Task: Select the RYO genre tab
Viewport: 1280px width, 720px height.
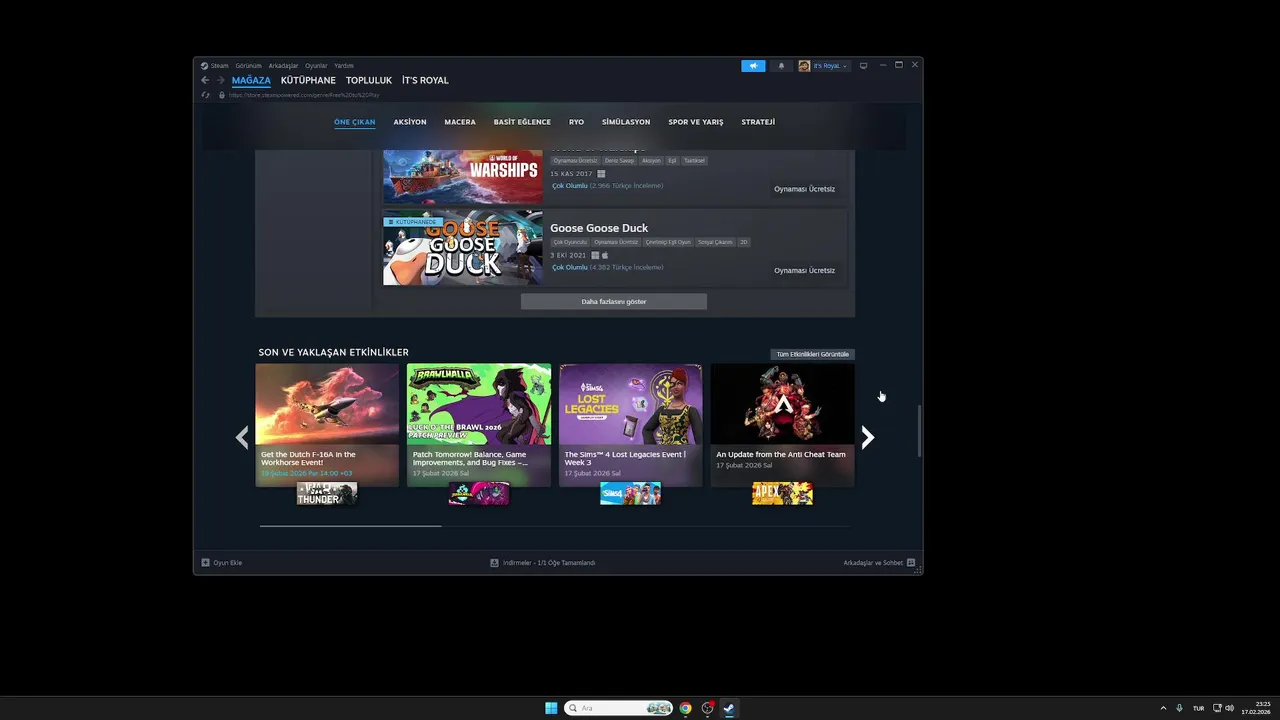Action: [x=576, y=122]
